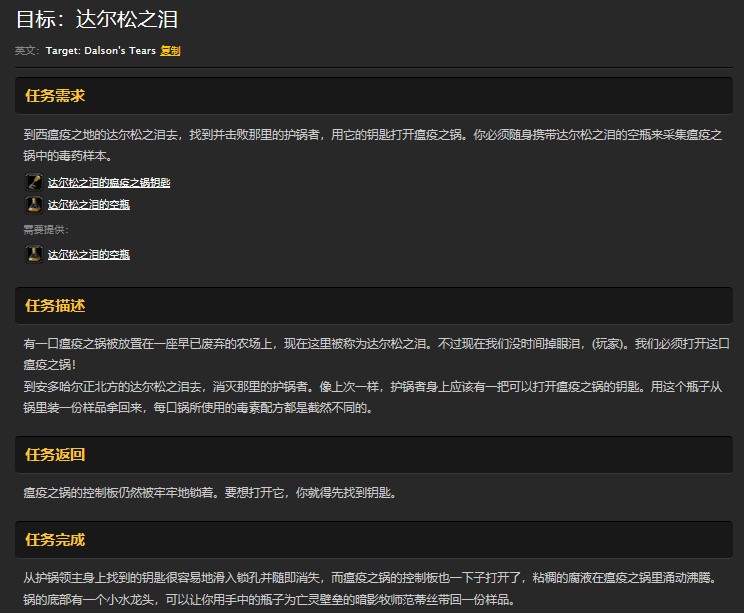Click the English name Target: Dalson's Tears

point(100,51)
